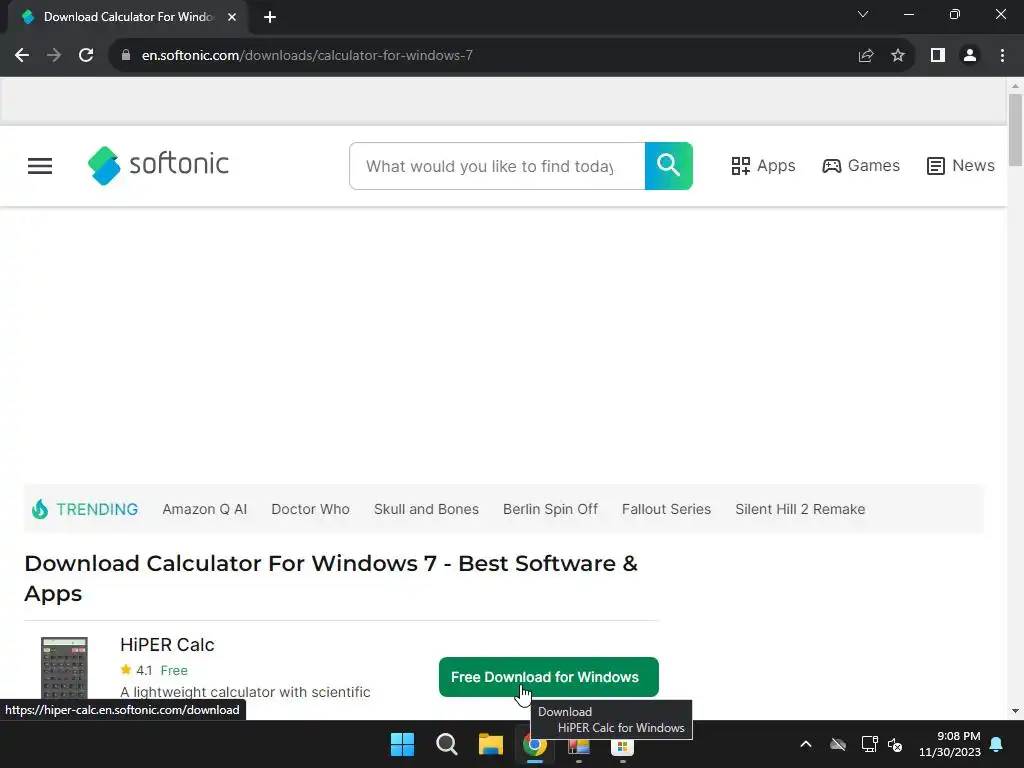Screen dimensions: 1024x768
Task: Click the scrollbar down arrow
Action: [x=1015, y=711]
